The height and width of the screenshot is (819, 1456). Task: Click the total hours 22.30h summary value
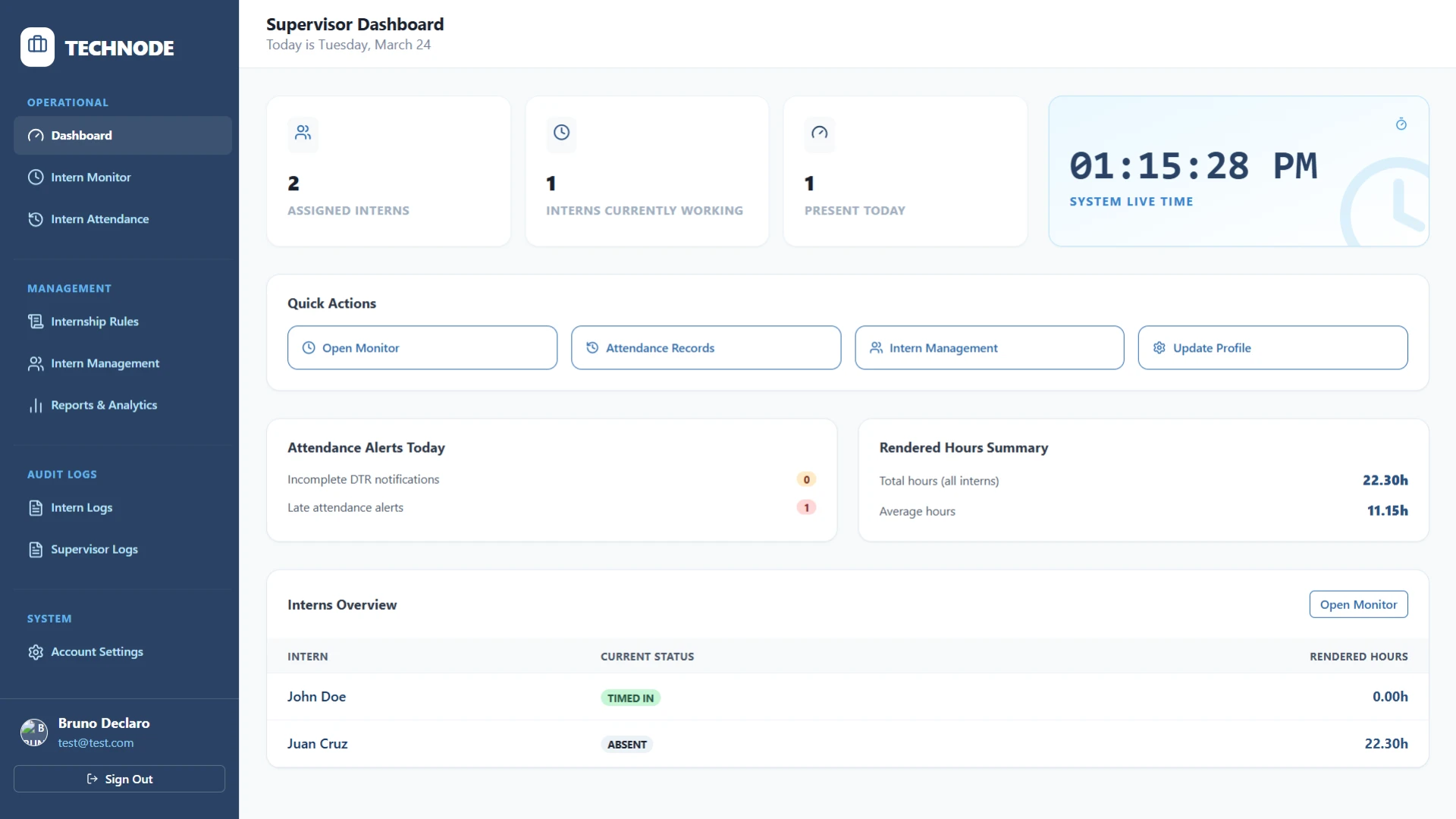(1385, 480)
